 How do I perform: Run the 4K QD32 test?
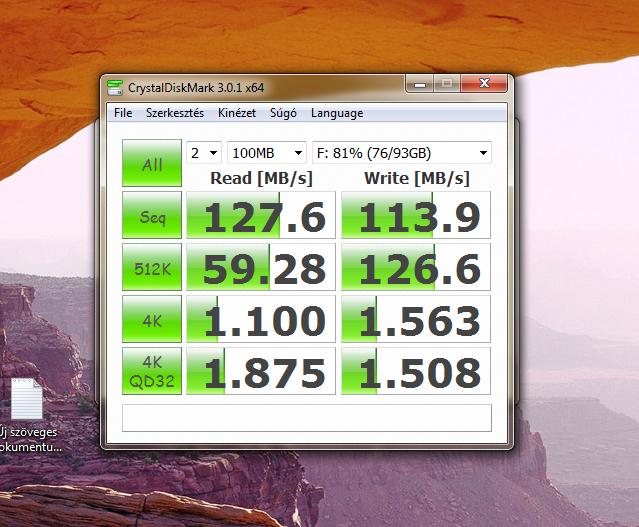pyautogui.click(x=152, y=371)
